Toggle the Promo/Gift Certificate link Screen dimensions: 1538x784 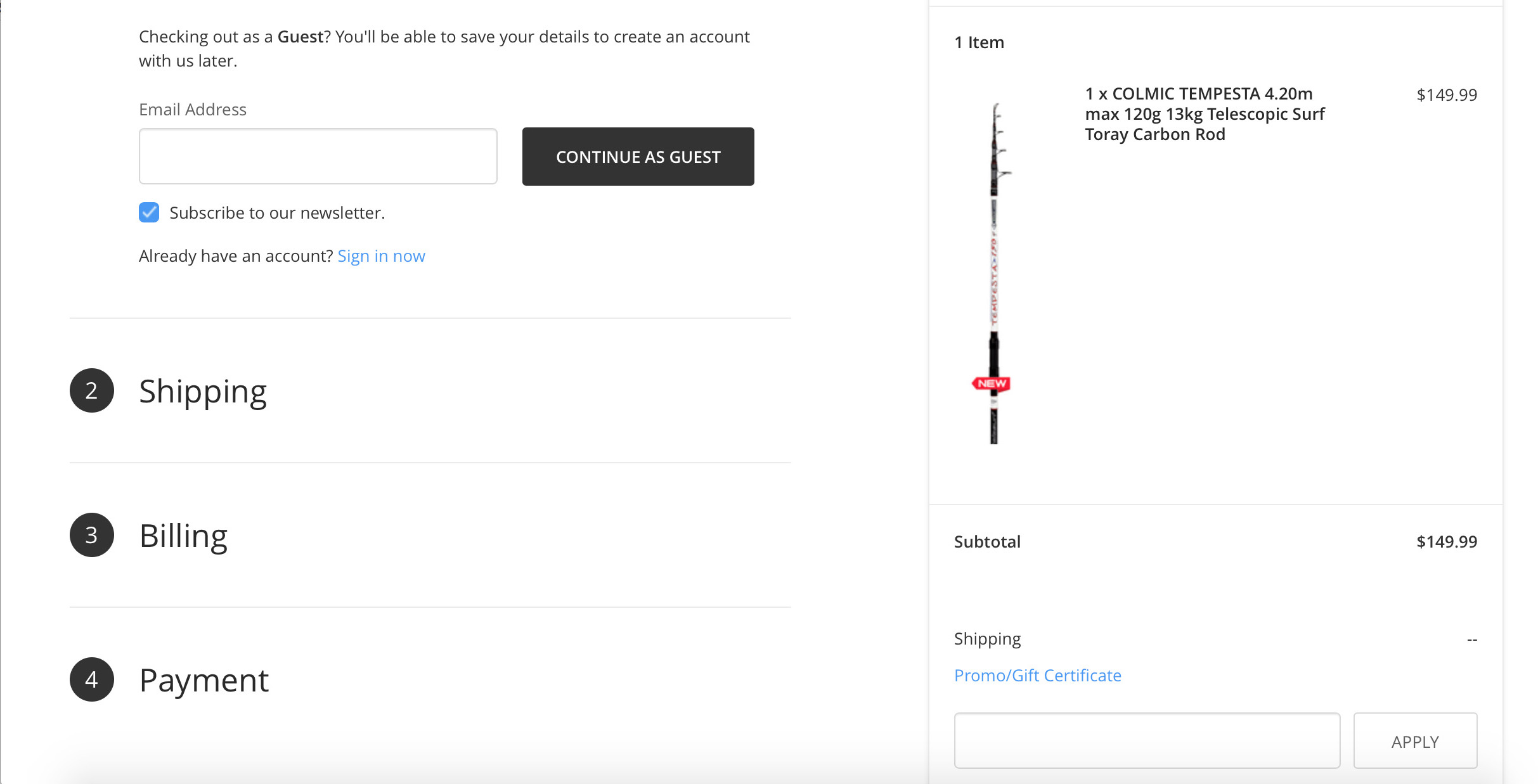(1037, 676)
